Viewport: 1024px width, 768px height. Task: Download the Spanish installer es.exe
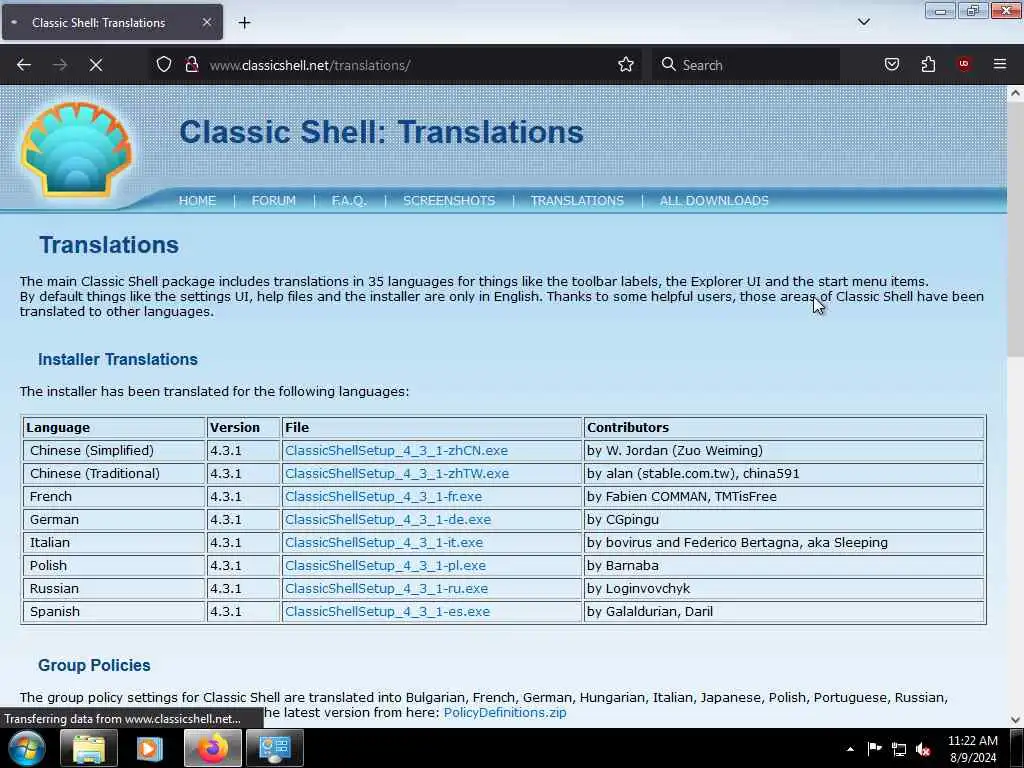coord(387,611)
